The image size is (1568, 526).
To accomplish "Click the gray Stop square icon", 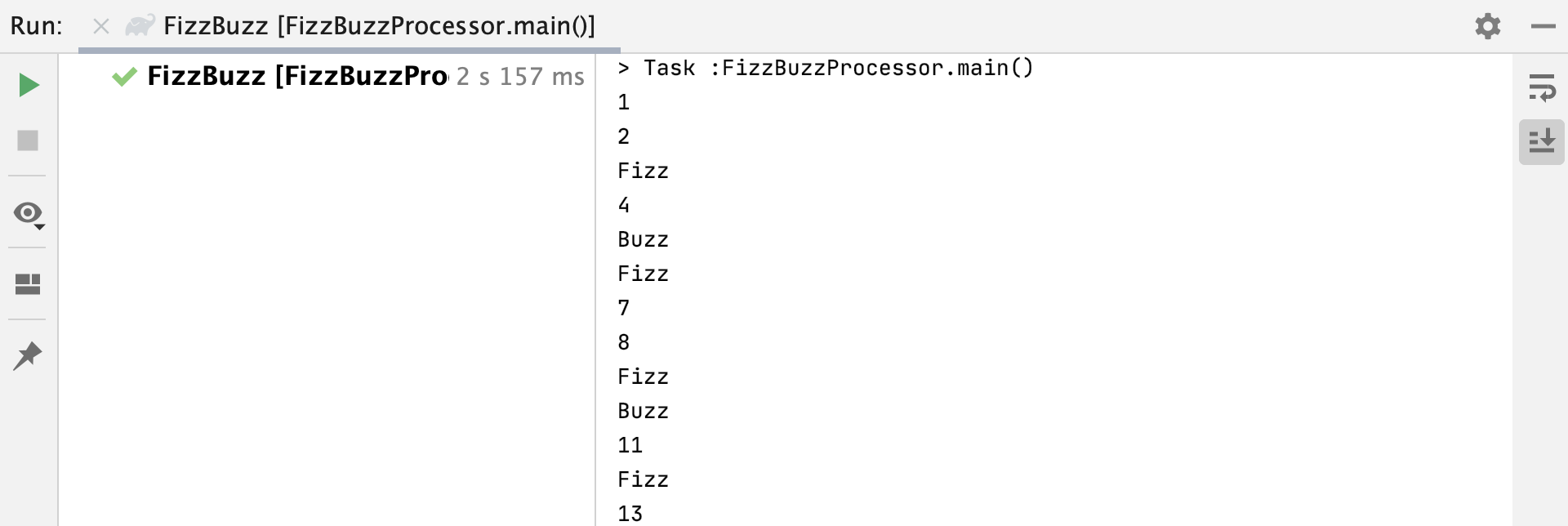I will click(x=29, y=140).
